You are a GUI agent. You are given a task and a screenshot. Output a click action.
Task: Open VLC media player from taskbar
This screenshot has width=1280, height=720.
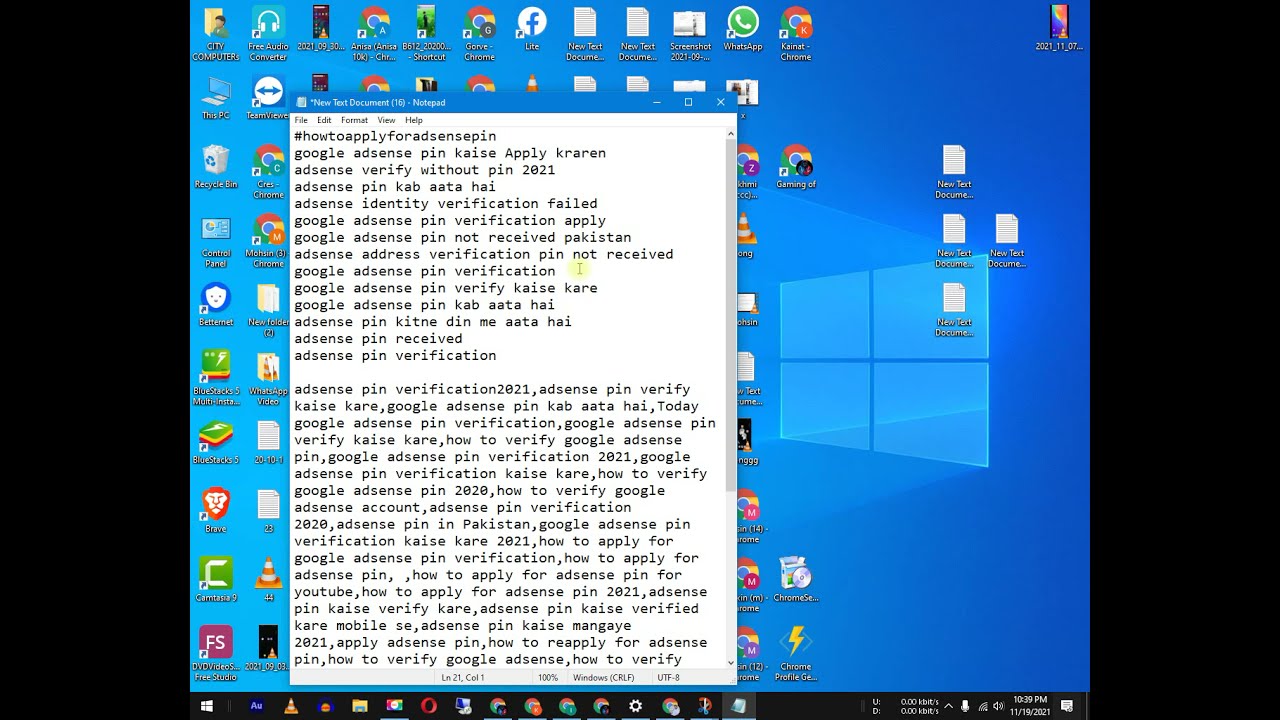coord(291,706)
